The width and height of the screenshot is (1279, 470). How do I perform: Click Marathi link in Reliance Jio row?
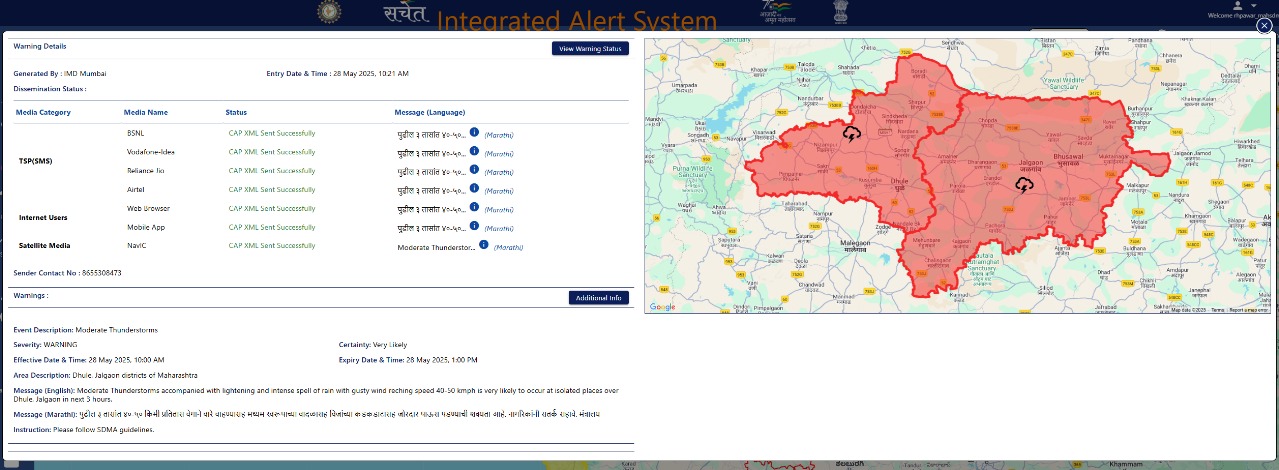point(499,172)
